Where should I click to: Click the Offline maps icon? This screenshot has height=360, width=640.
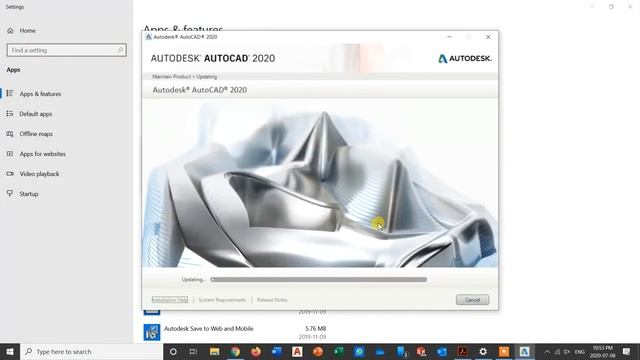click(10, 133)
